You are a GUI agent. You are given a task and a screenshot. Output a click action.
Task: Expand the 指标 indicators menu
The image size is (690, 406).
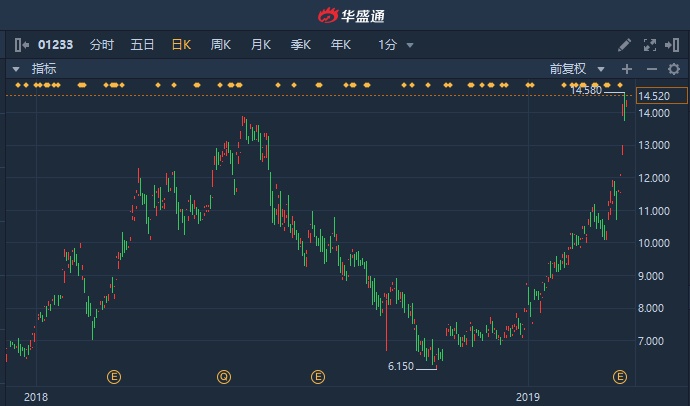click(x=34, y=69)
